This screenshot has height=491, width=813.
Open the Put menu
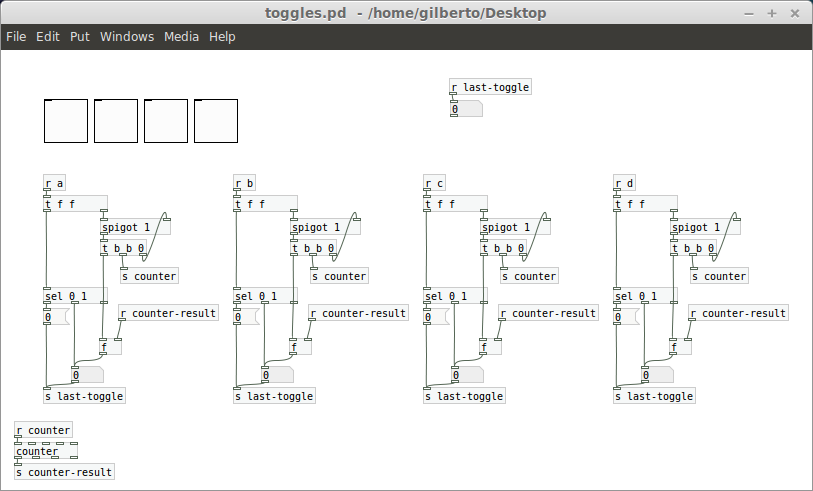pos(80,36)
